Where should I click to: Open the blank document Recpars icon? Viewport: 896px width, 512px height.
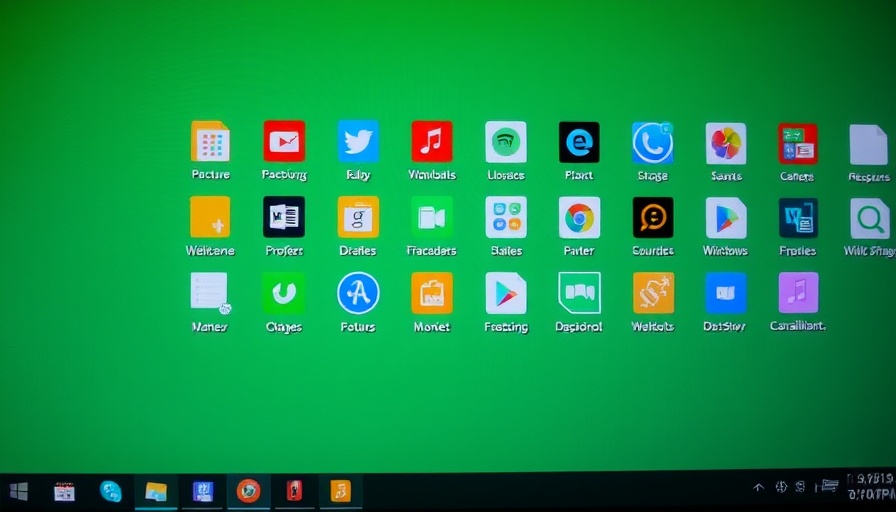tap(869, 145)
